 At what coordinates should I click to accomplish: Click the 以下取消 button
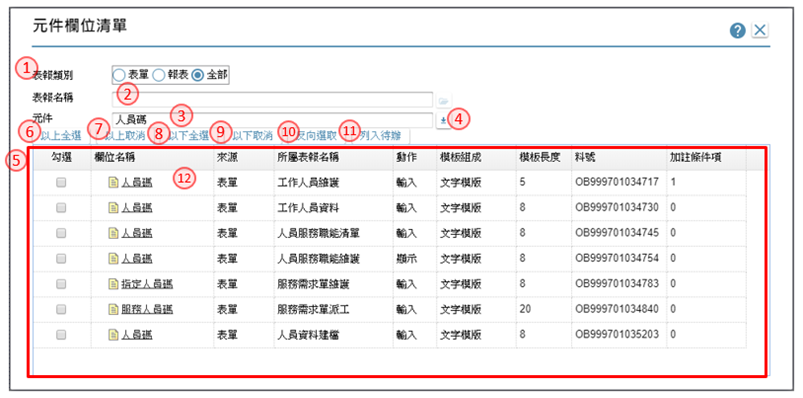[x=252, y=136]
